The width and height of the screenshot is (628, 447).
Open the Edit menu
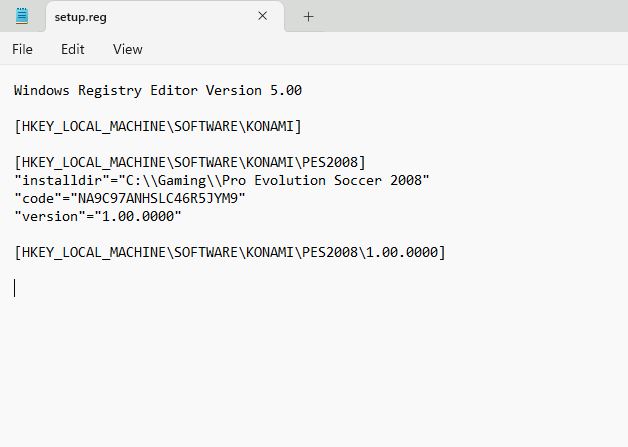[72, 49]
